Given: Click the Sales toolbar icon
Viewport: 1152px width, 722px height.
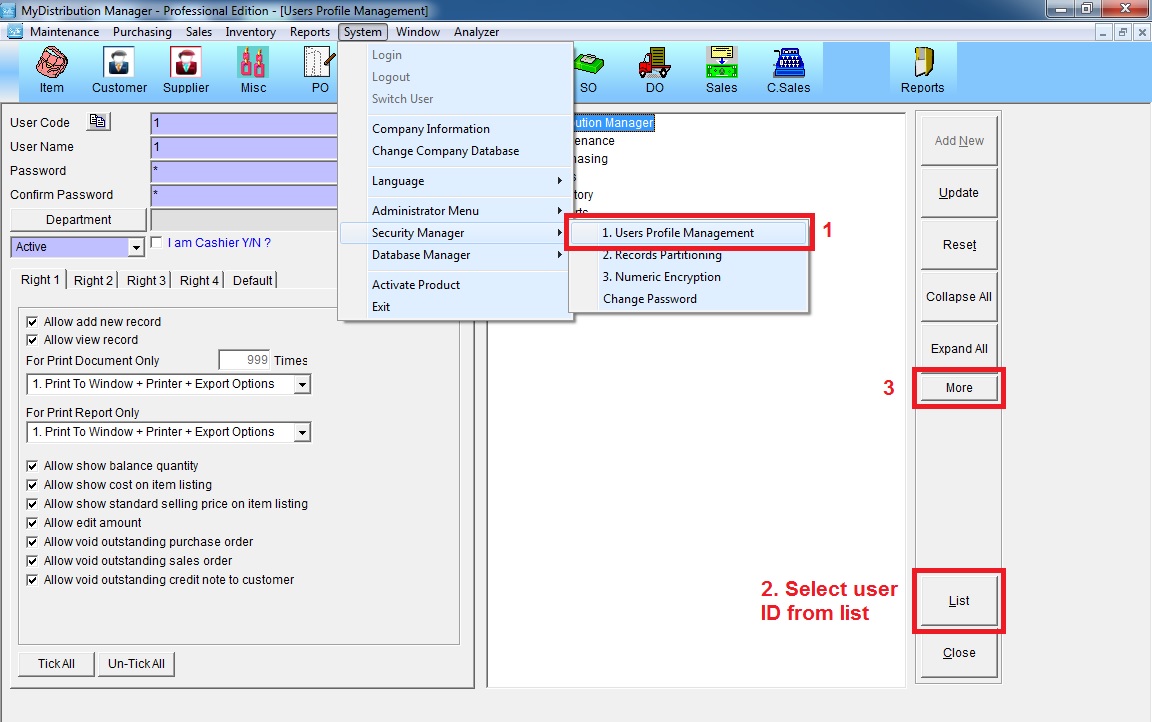Looking at the screenshot, I should pyautogui.click(x=721, y=70).
